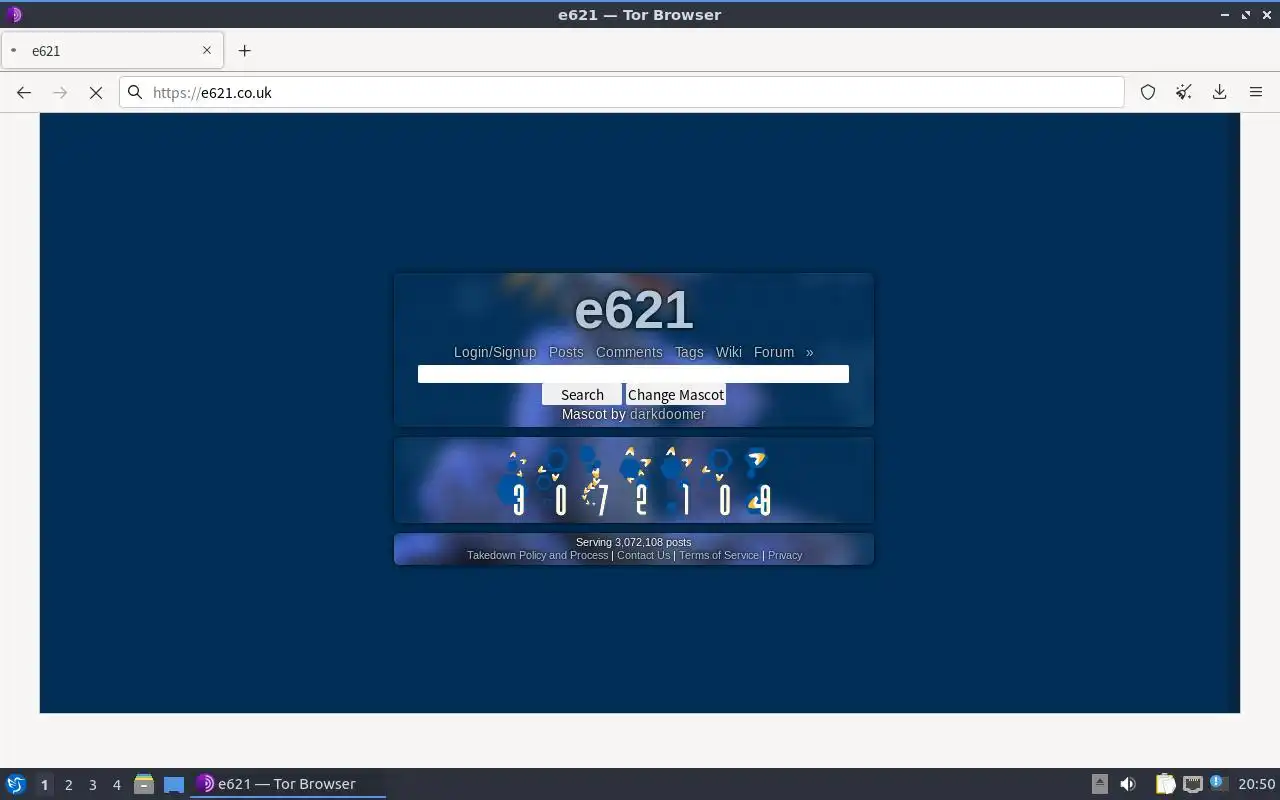Switch to workspace 3
The width and height of the screenshot is (1280, 800).
click(92, 784)
